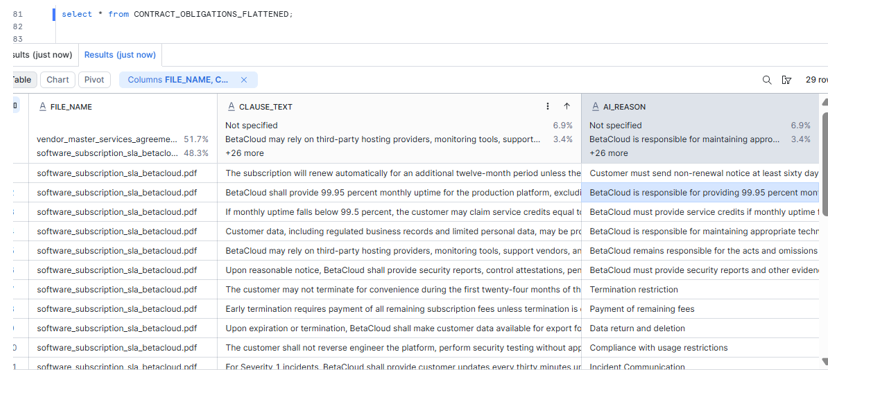This screenshot has height=397, width=874.
Task: Click the 29 rows count indicator
Action: tap(817, 80)
